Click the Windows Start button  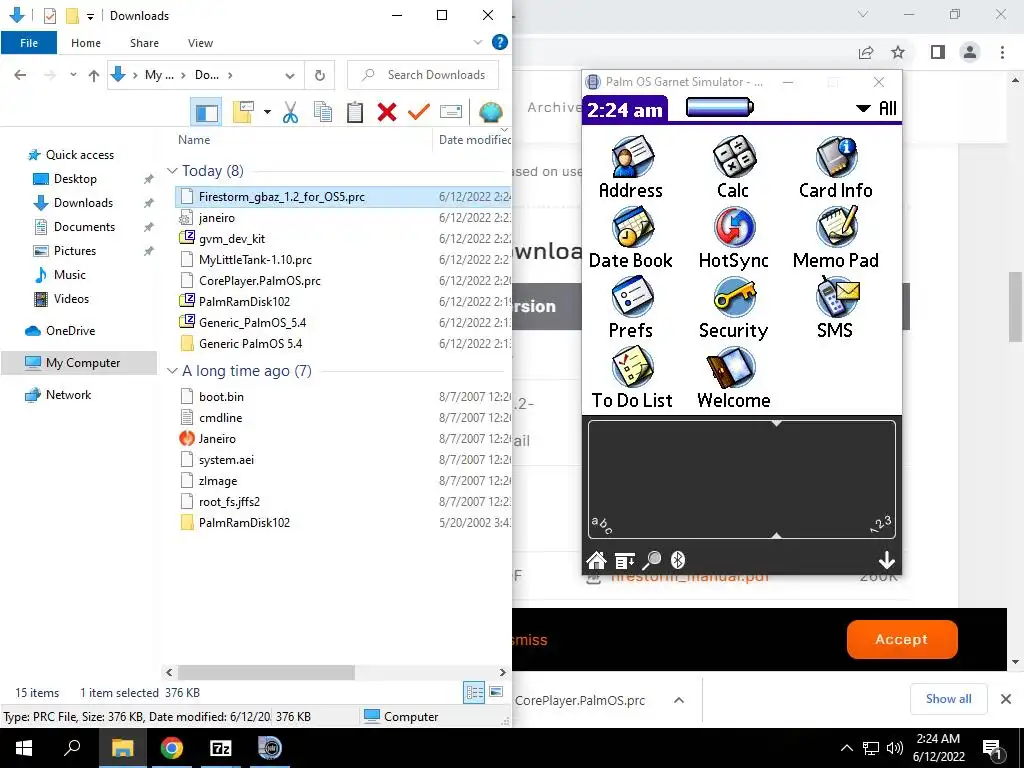(24, 748)
